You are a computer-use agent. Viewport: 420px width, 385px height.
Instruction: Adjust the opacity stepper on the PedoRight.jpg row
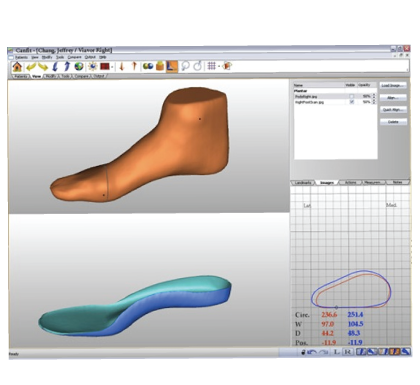coord(374,96)
